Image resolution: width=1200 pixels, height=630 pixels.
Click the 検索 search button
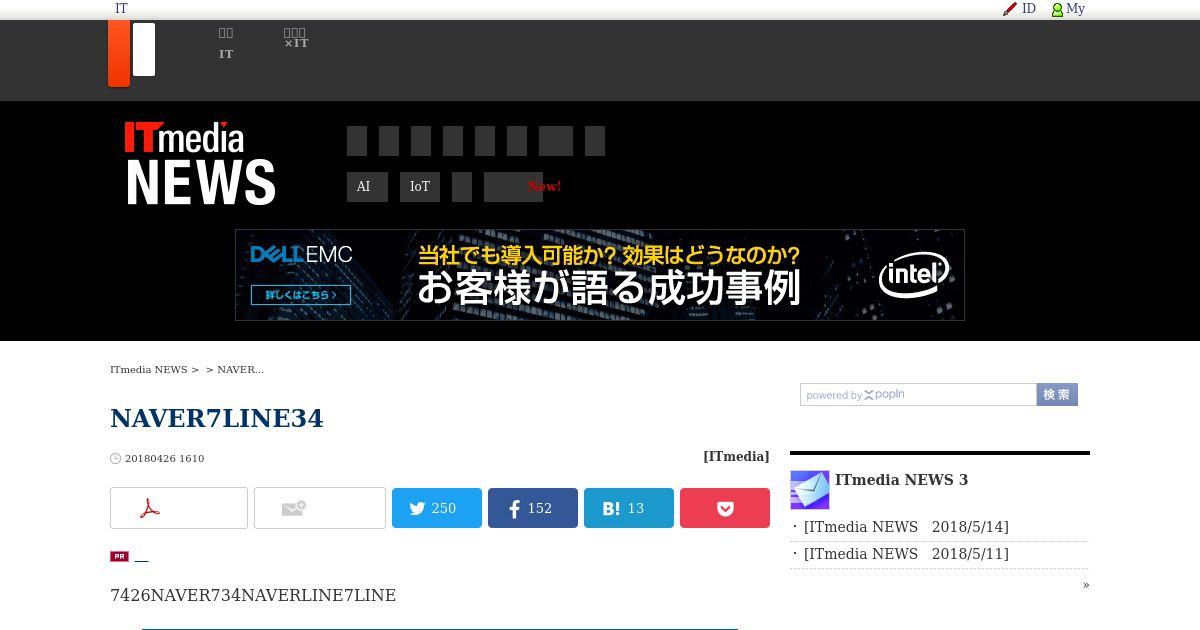1057,395
